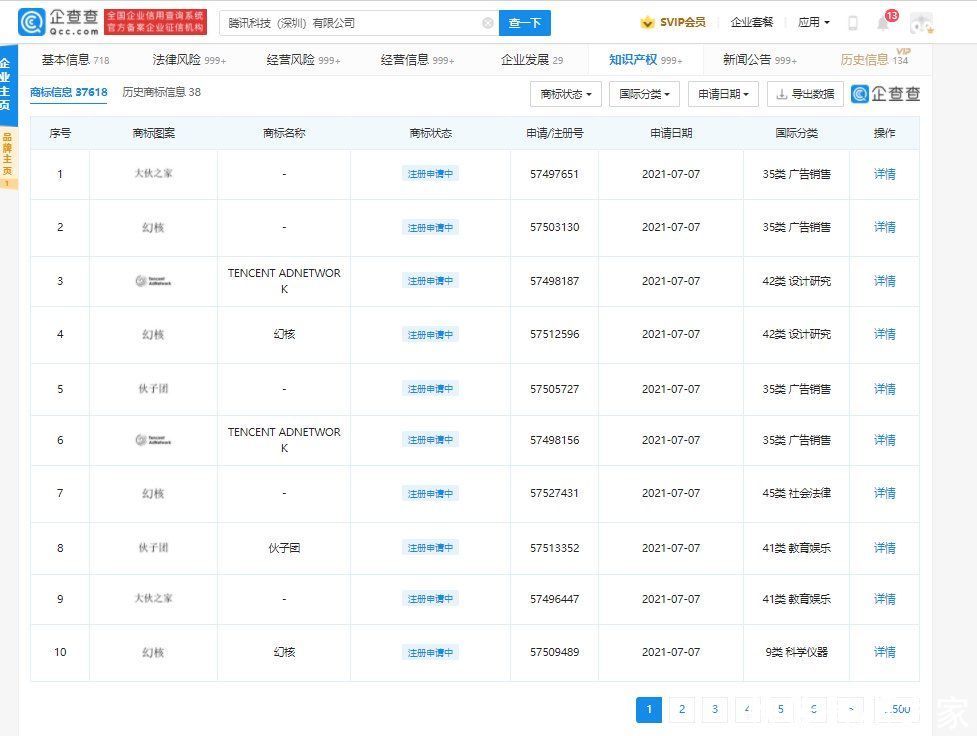The height and width of the screenshot is (736, 977).
Task: Open 详情 for registration 57527431
Action: pyautogui.click(x=884, y=493)
